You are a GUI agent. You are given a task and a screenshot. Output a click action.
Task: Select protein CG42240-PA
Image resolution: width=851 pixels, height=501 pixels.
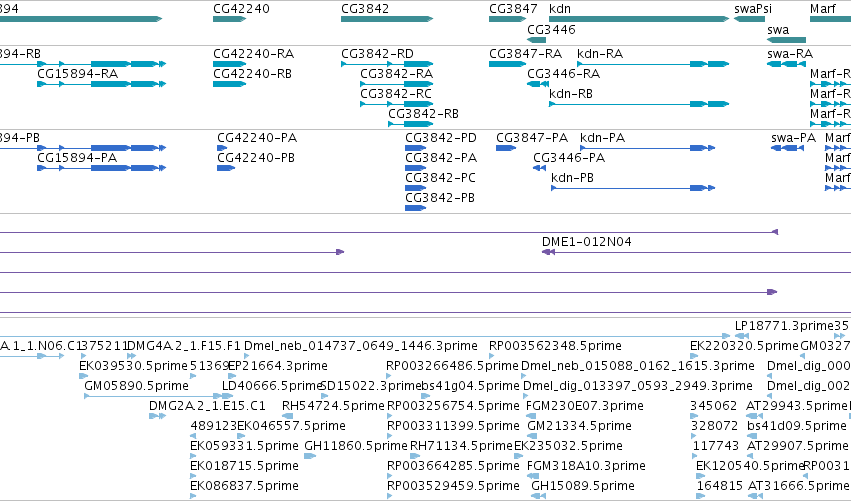click(x=257, y=138)
